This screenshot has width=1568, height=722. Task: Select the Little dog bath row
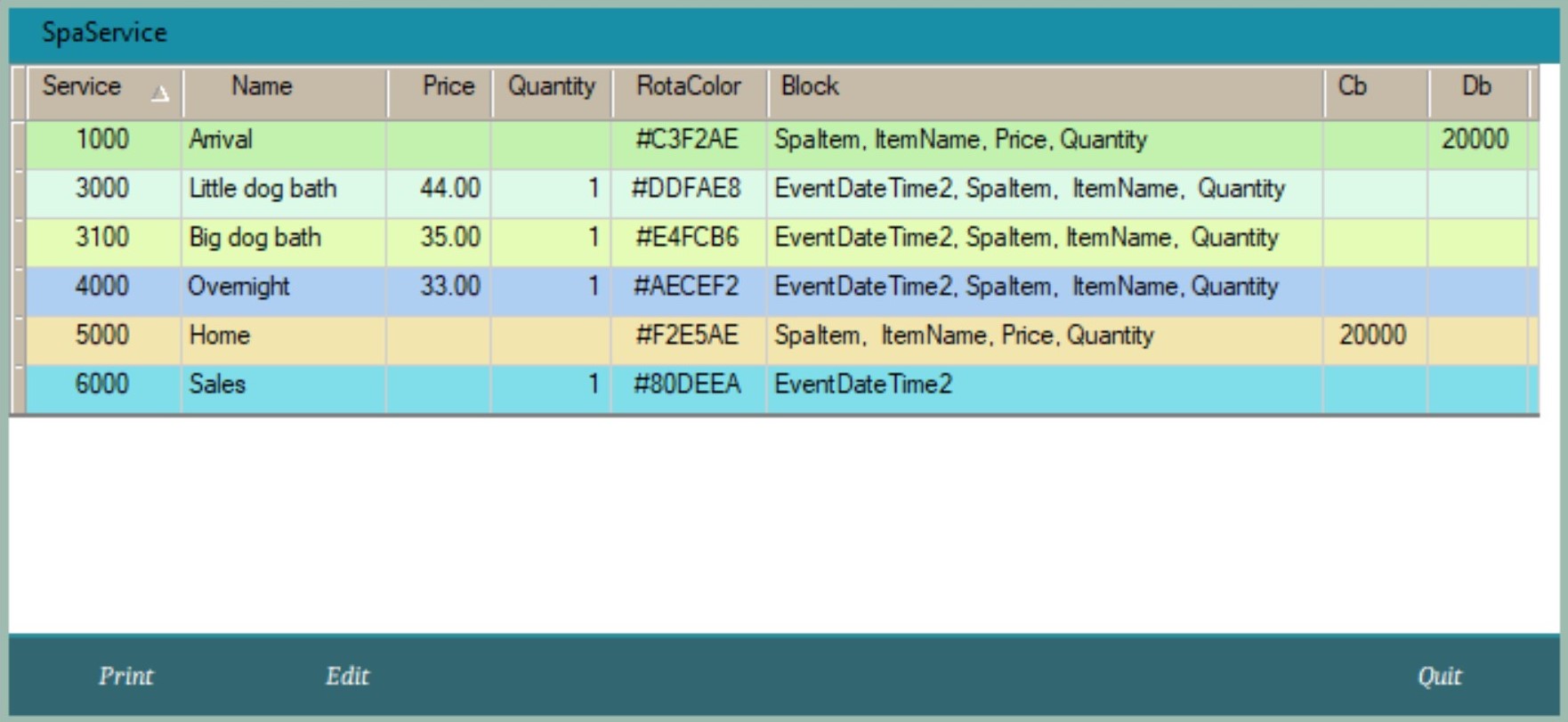click(x=263, y=189)
